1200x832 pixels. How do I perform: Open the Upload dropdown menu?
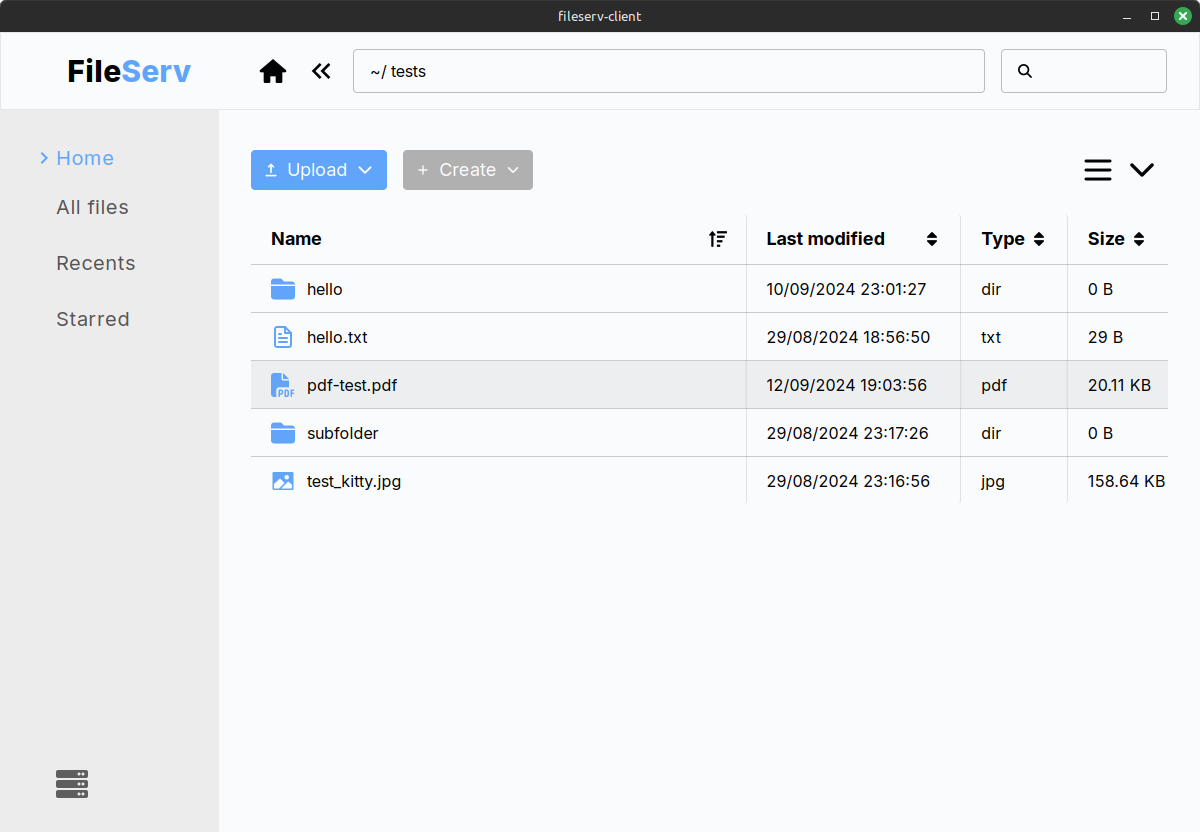(318, 169)
